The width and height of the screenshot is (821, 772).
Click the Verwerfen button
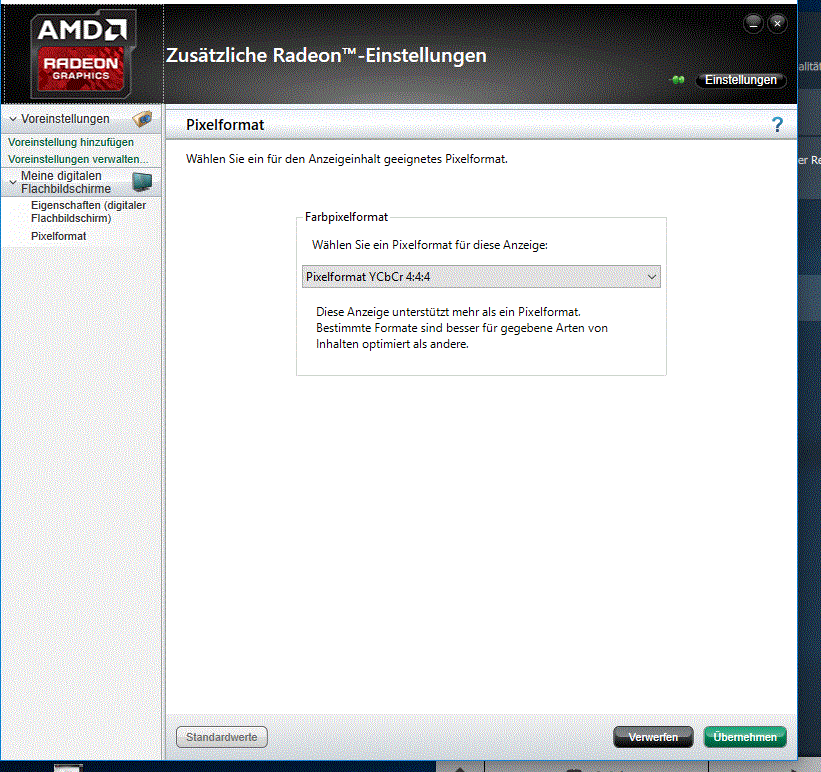coord(653,737)
